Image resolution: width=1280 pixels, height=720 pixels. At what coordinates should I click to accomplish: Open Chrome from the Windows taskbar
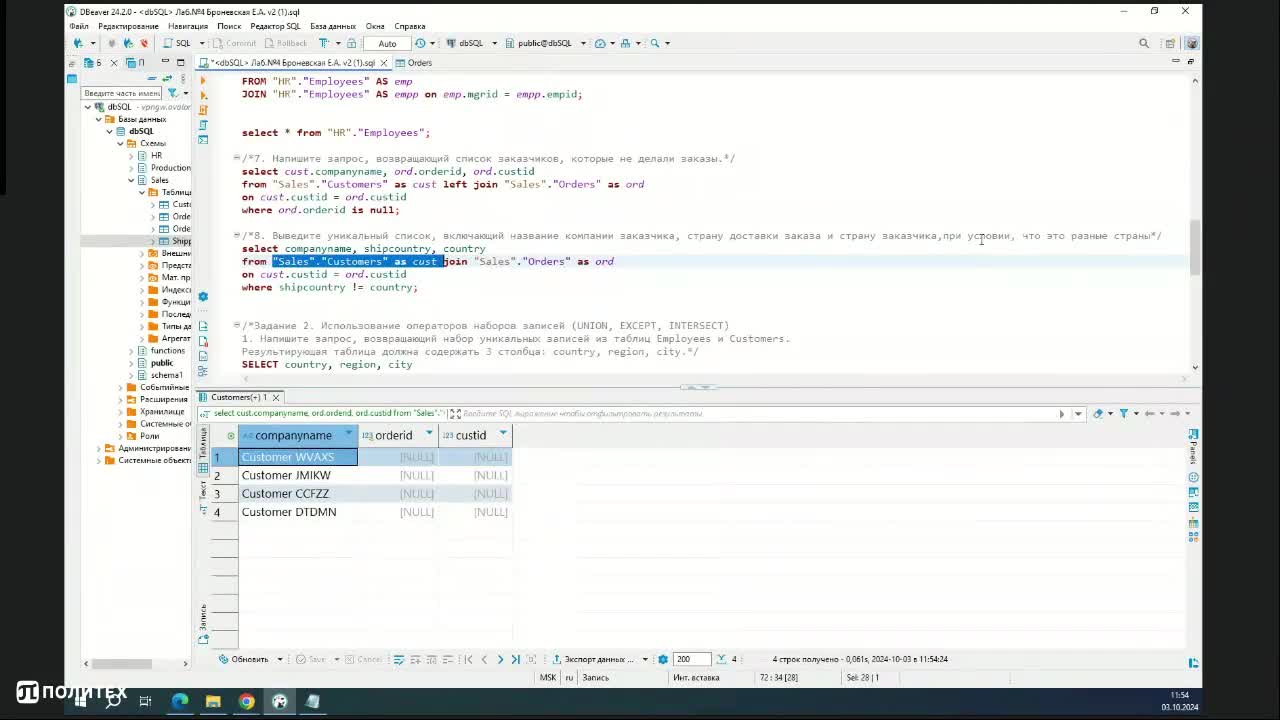[246, 701]
